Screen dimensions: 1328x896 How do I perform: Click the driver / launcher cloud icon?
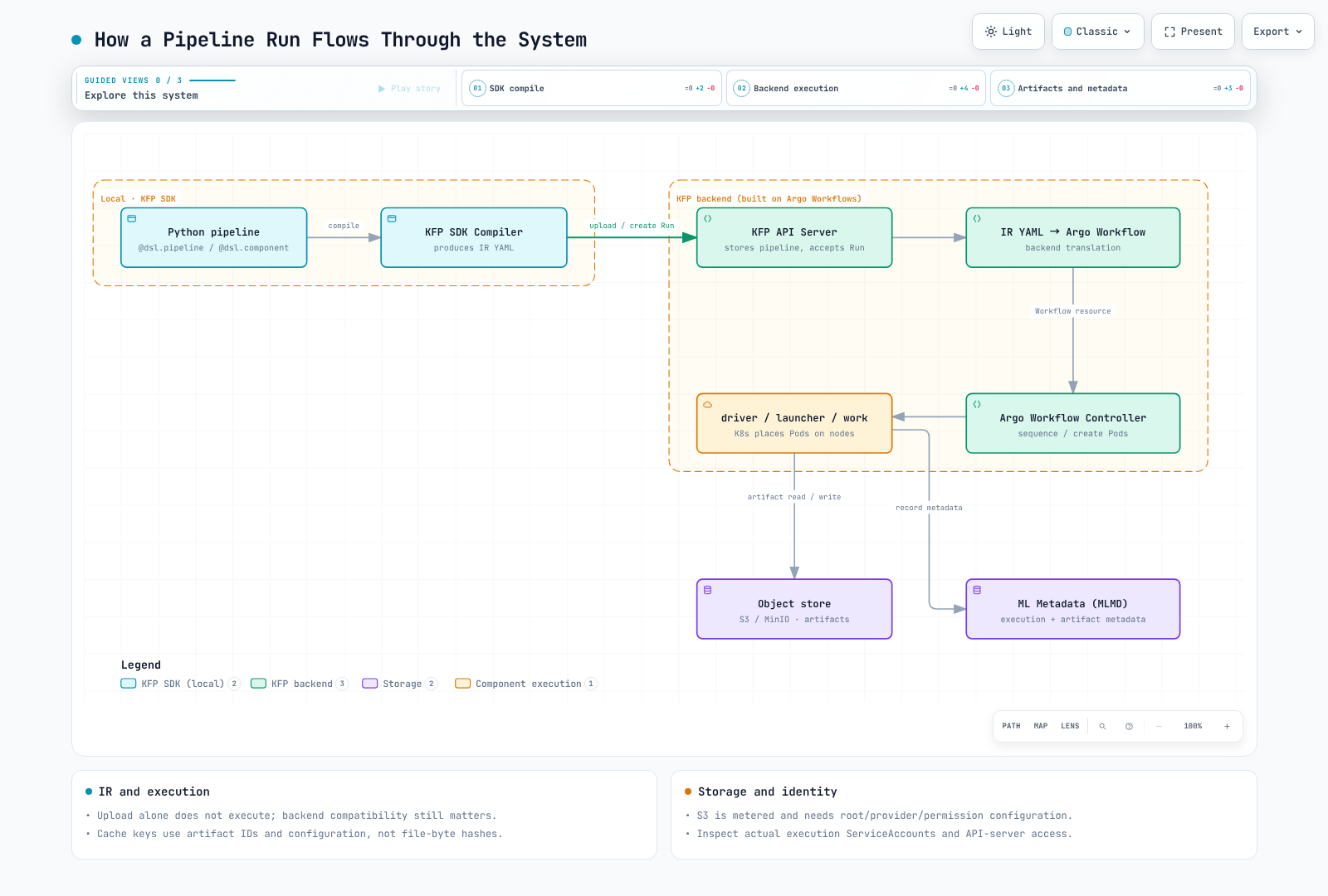pos(708,405)
